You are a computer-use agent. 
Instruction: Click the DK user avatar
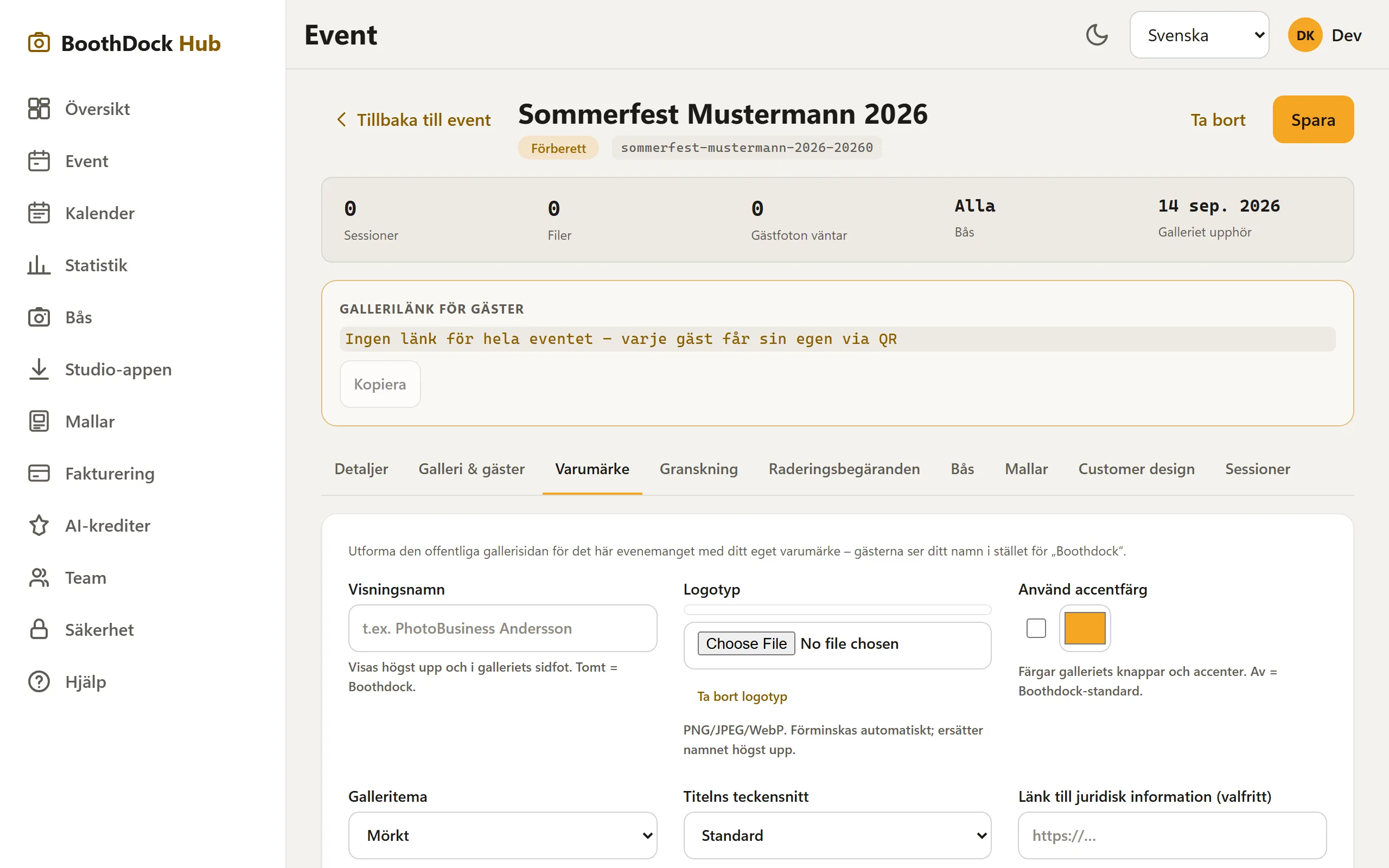tap(1304, 35)
